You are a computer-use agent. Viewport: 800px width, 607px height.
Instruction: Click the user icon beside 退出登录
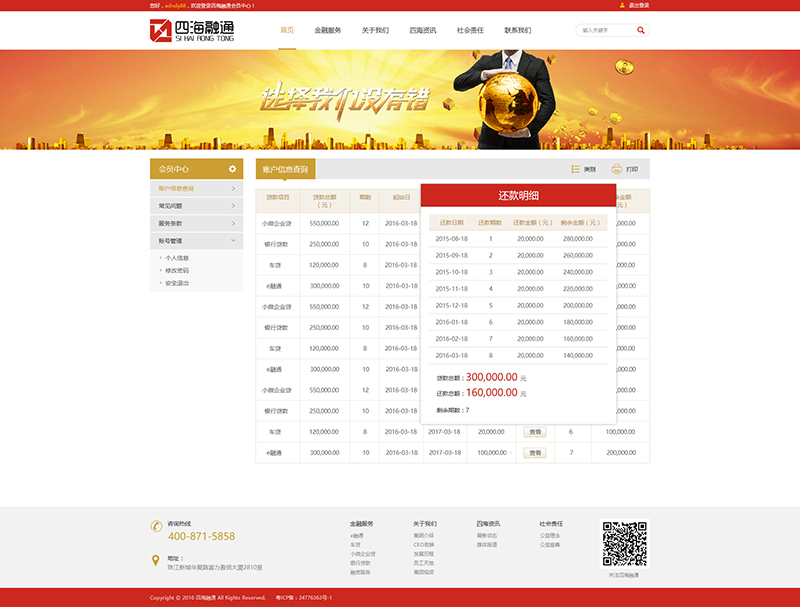click(622, 6)
